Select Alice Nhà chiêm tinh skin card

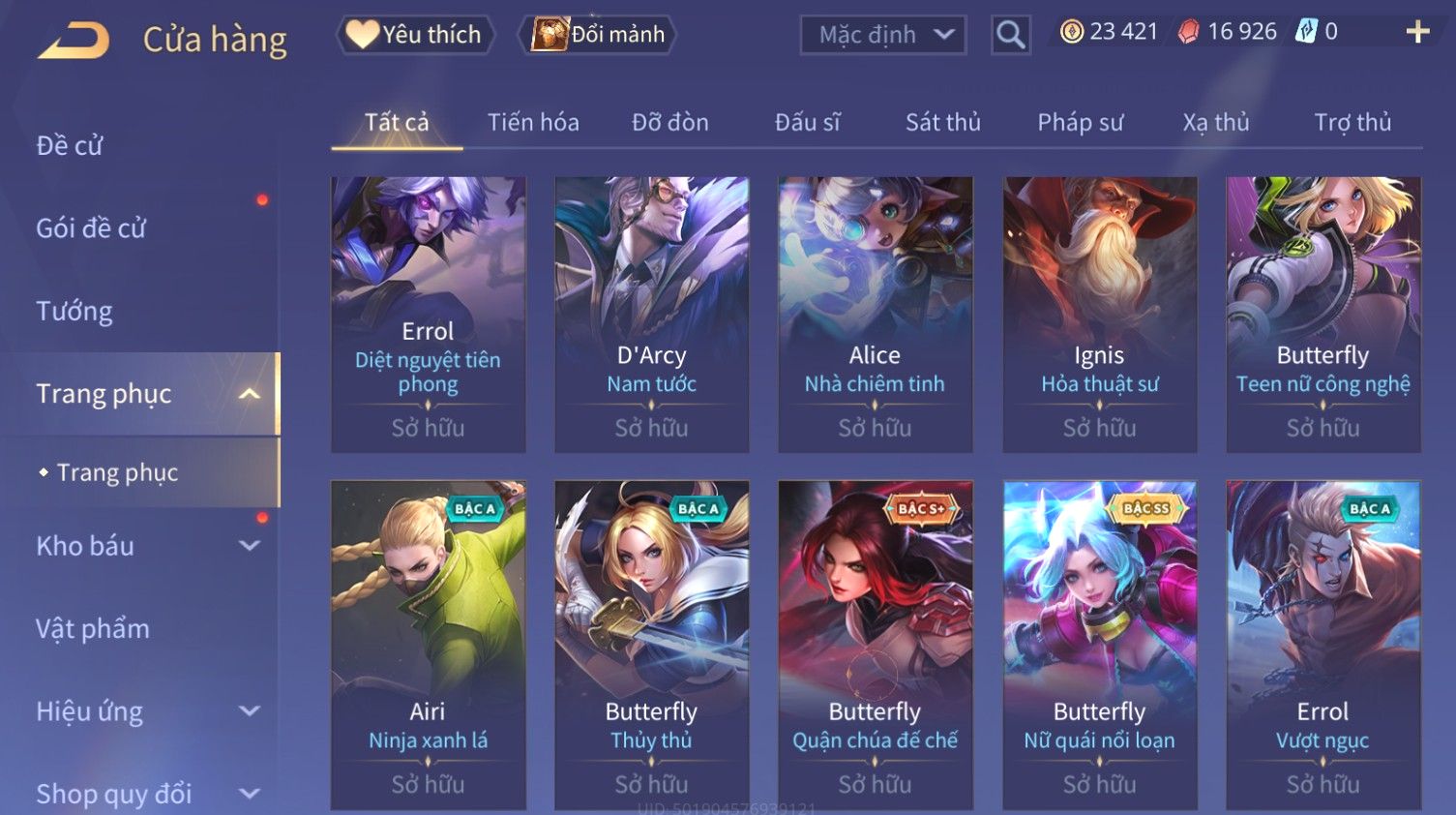coord(875,315)
